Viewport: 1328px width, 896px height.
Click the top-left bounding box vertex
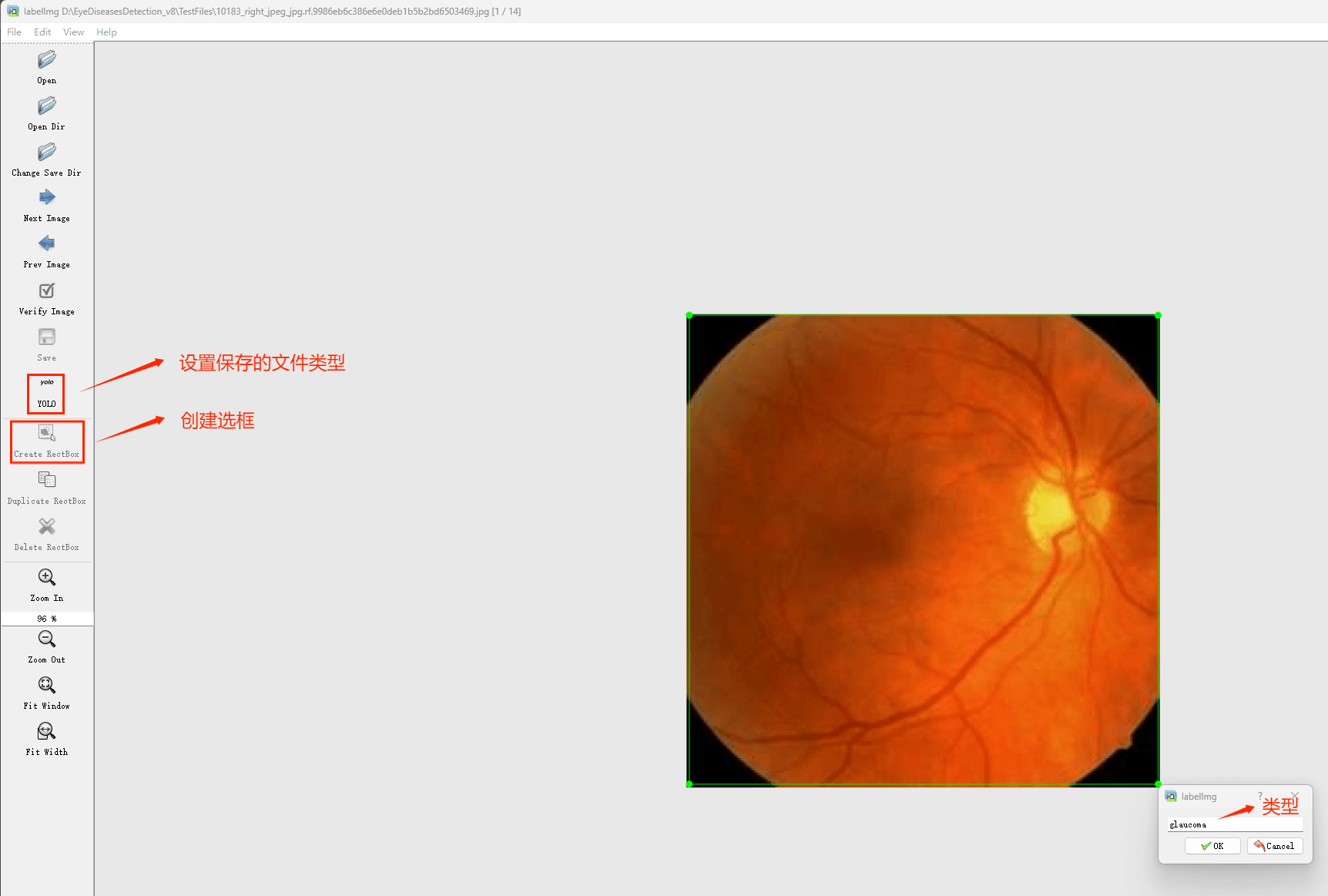click(689, 315)
